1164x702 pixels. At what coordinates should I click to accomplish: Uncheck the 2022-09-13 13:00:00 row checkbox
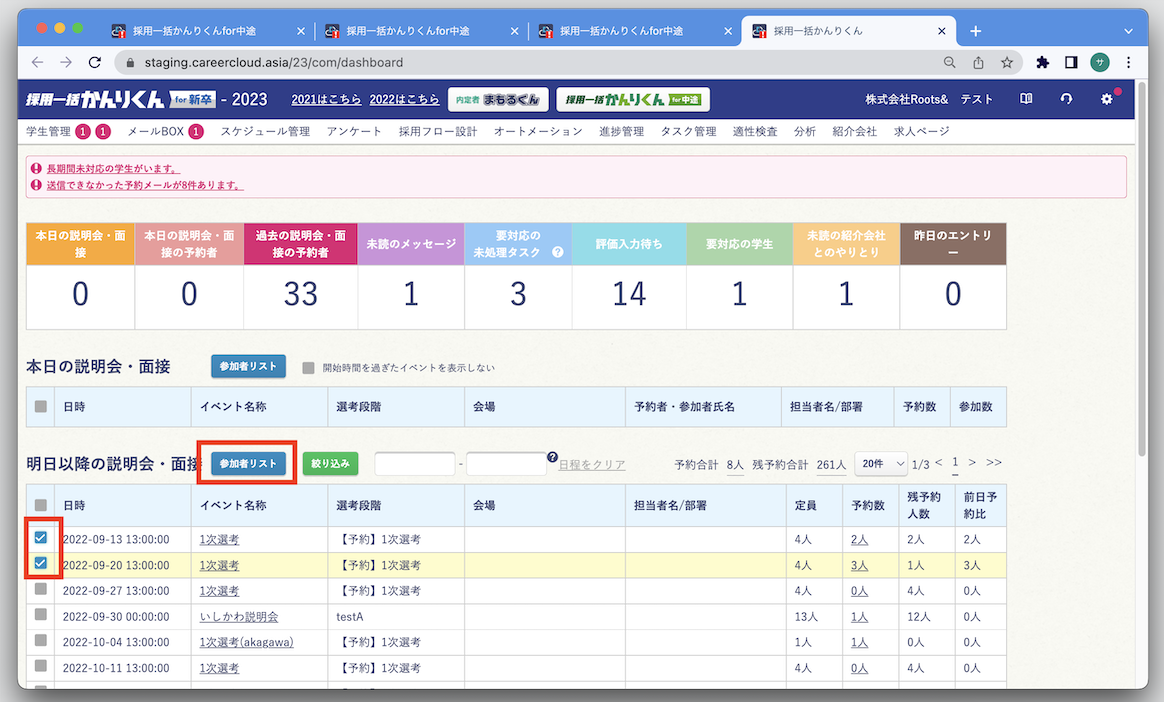tap(41, 538)
